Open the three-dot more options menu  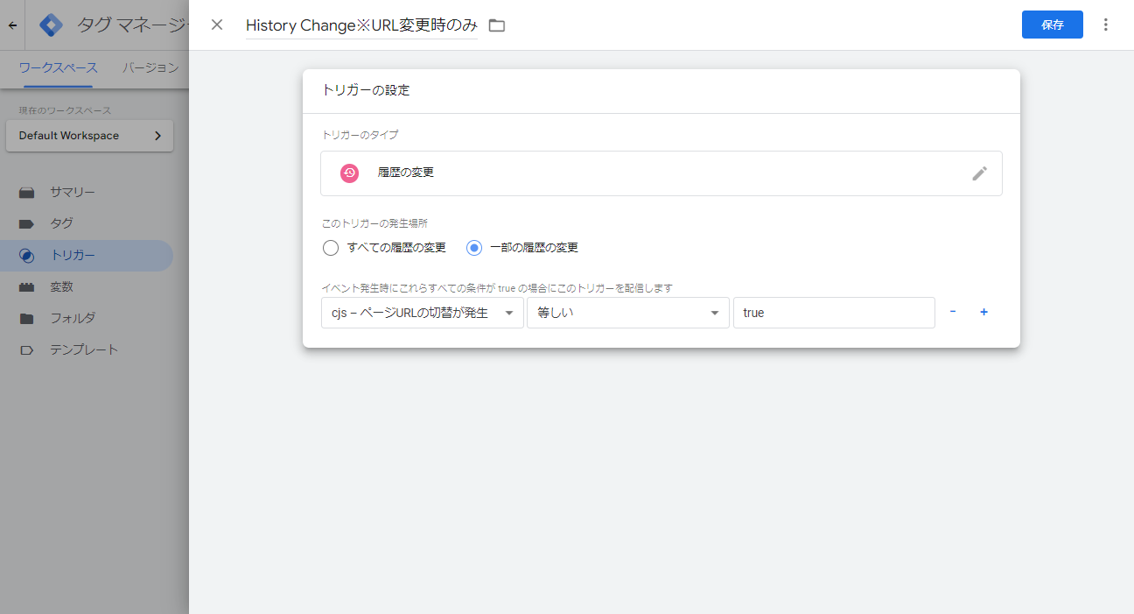[x=1105, y=25]
